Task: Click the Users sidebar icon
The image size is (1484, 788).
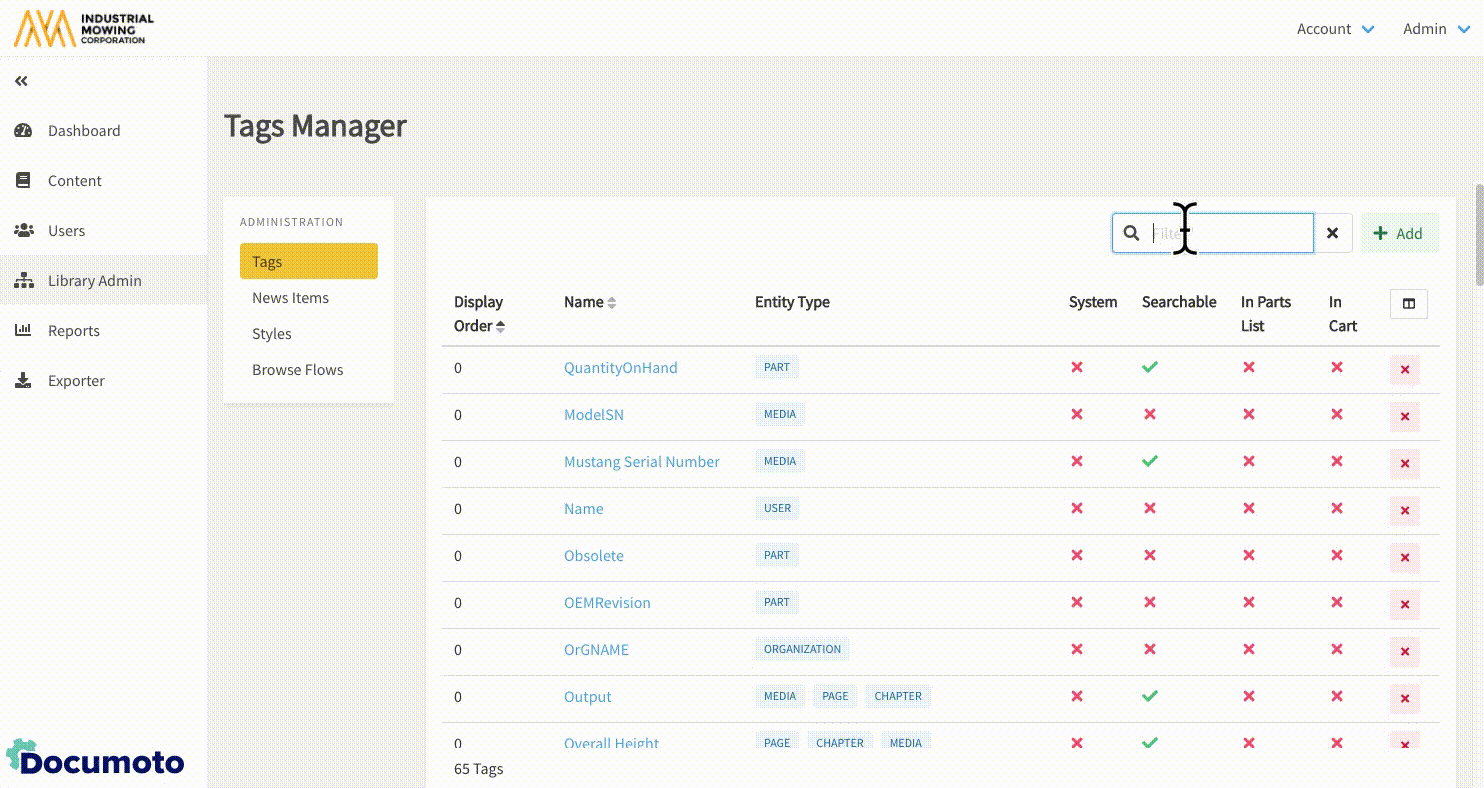Action: click(23, 231)
